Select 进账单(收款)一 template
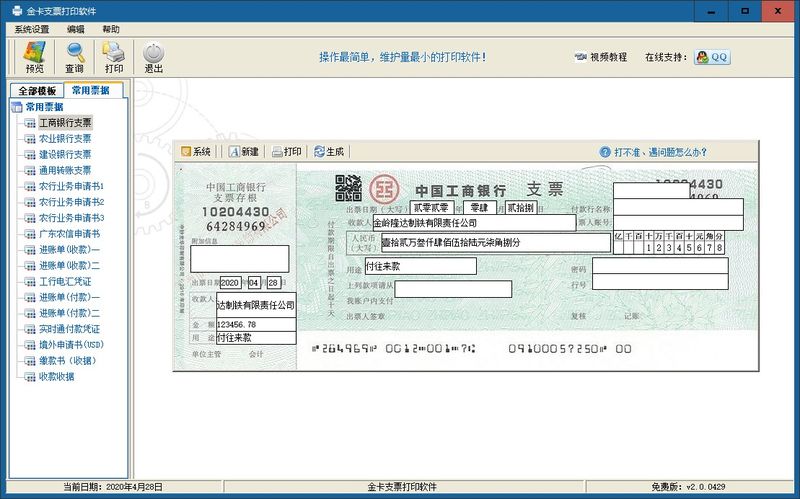This screenshot has height=499, width=800. [70, 250]
